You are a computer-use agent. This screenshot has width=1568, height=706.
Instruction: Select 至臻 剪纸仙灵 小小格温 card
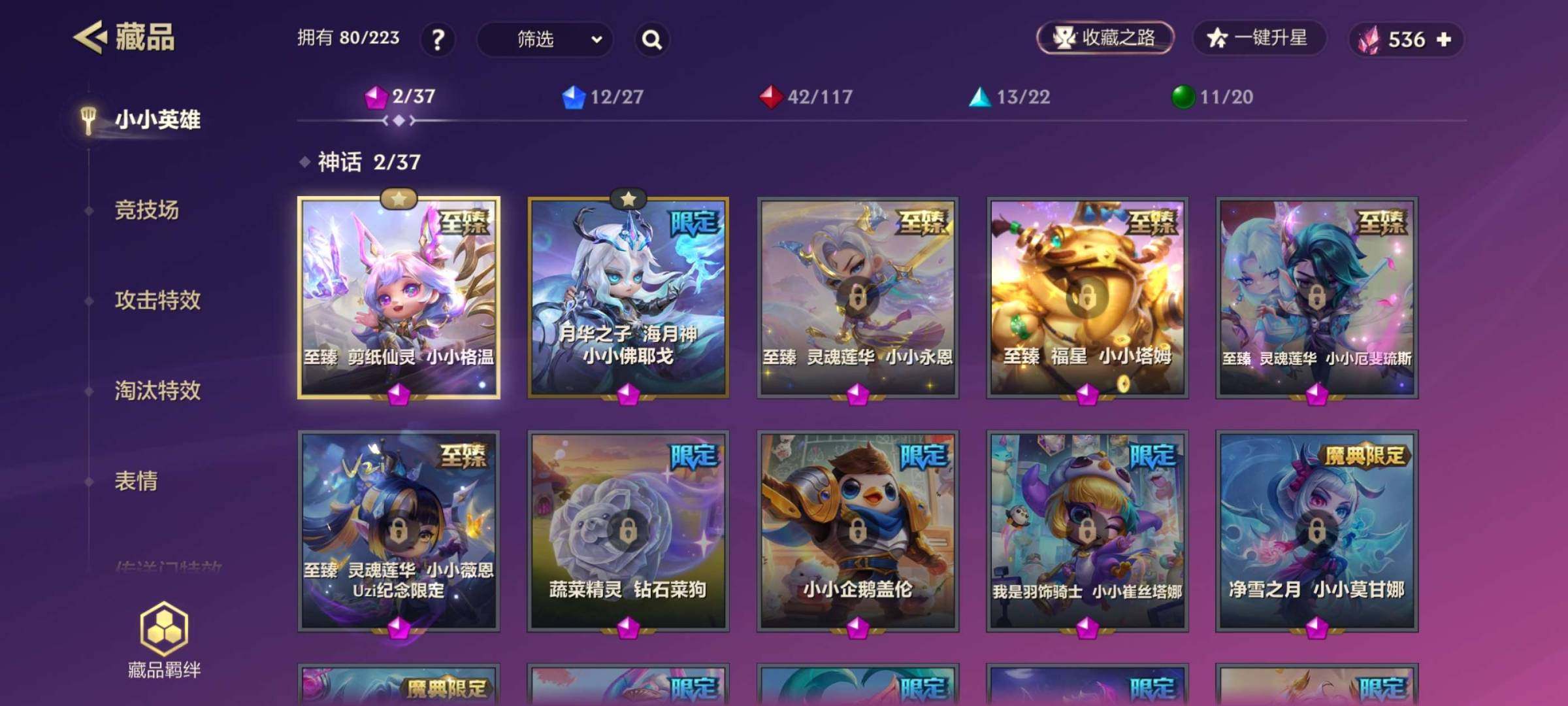point(399,297)
